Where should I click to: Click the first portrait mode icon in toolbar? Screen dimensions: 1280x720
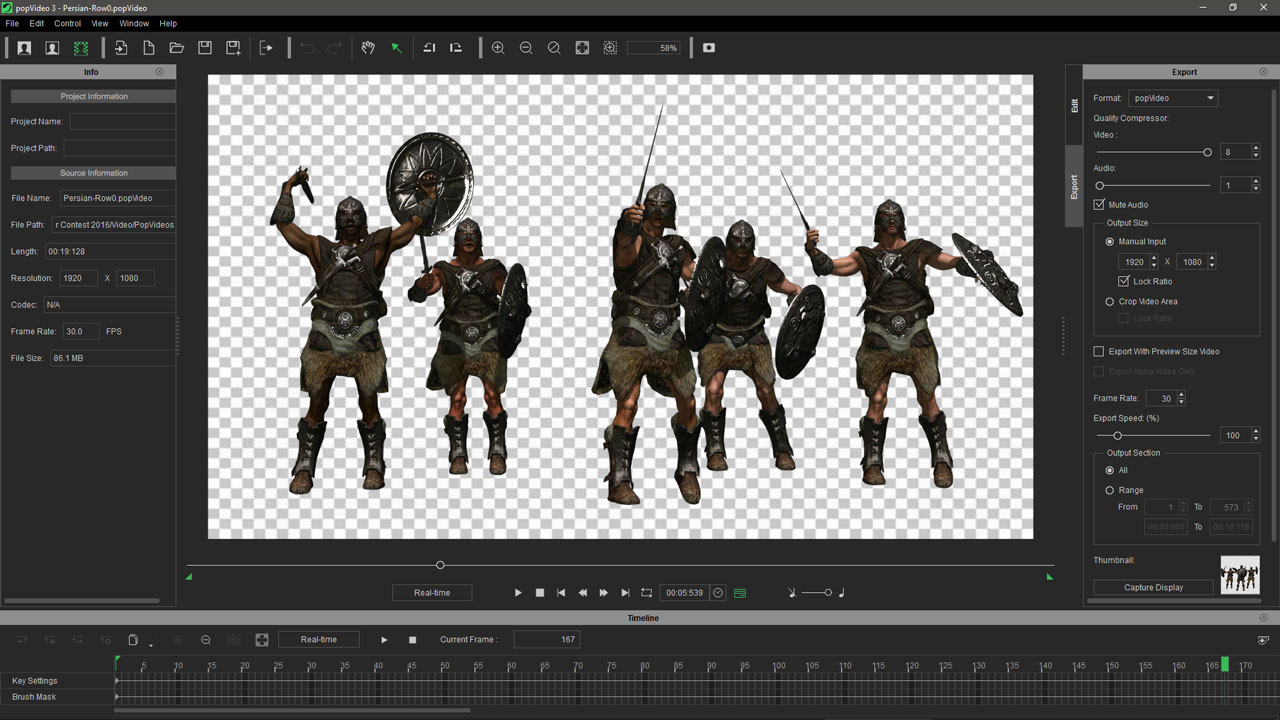[x=24, y=48]
